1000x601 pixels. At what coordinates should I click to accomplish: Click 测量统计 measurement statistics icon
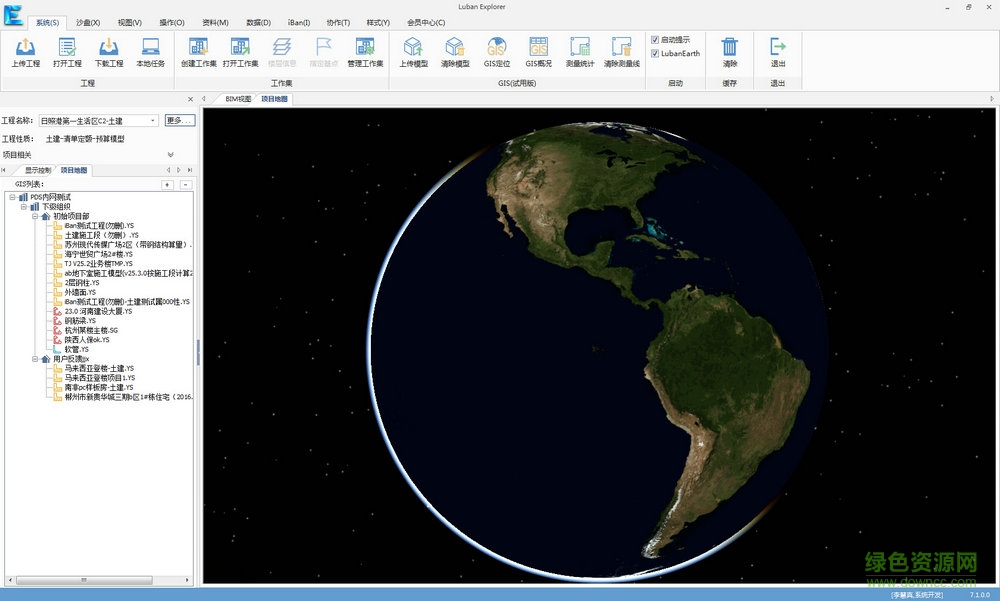580,49
